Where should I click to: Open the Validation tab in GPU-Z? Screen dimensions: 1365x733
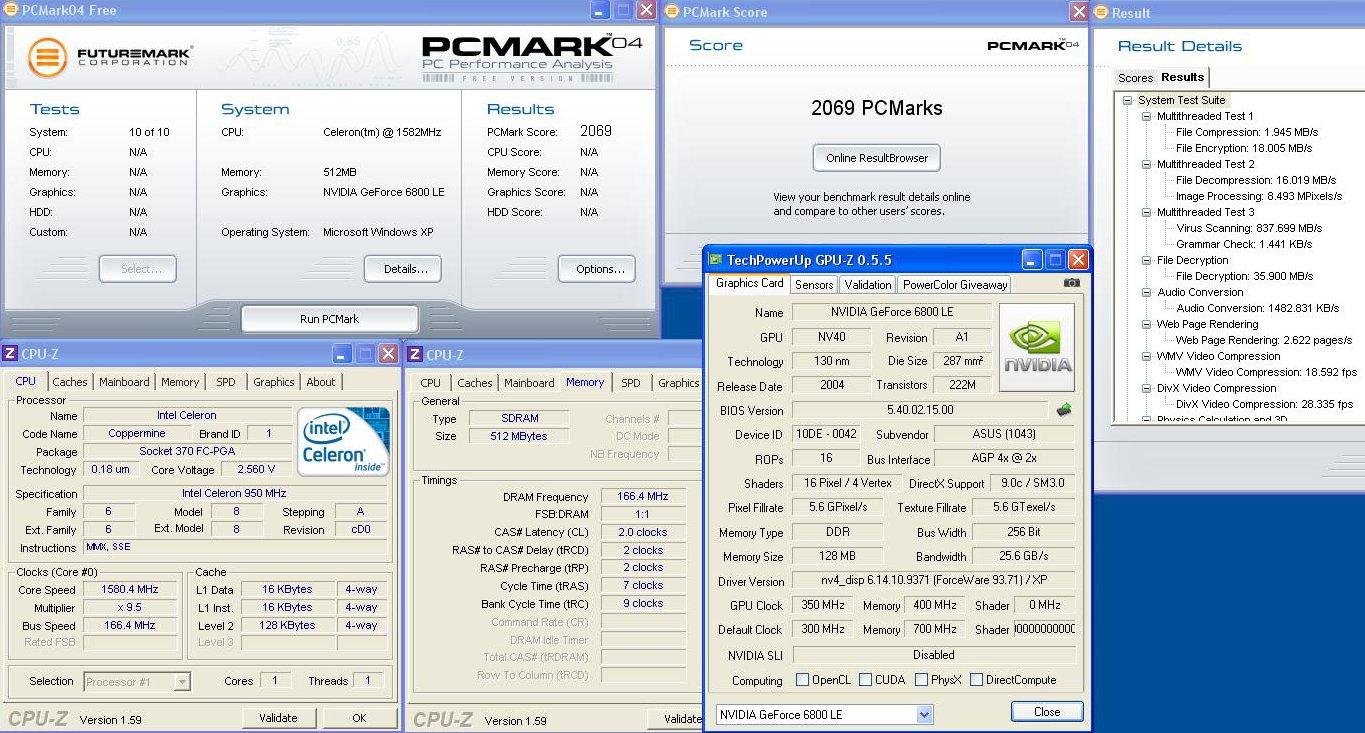point(867,285)
